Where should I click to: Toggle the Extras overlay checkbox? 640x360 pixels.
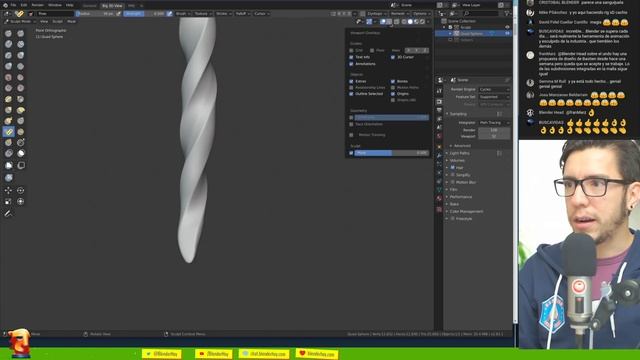point(351,82)
